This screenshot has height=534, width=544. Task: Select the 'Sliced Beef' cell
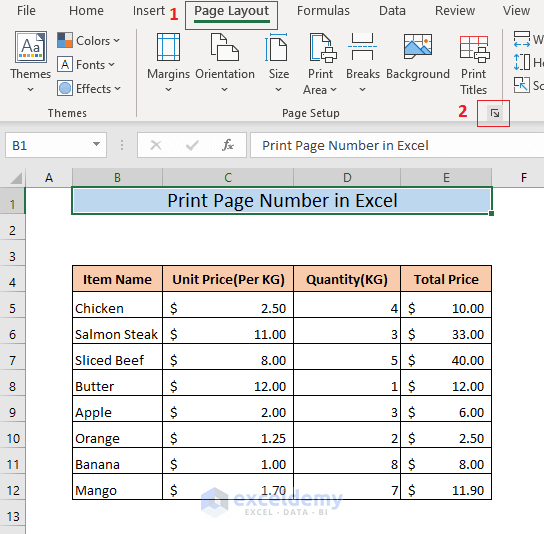point(117,357)
